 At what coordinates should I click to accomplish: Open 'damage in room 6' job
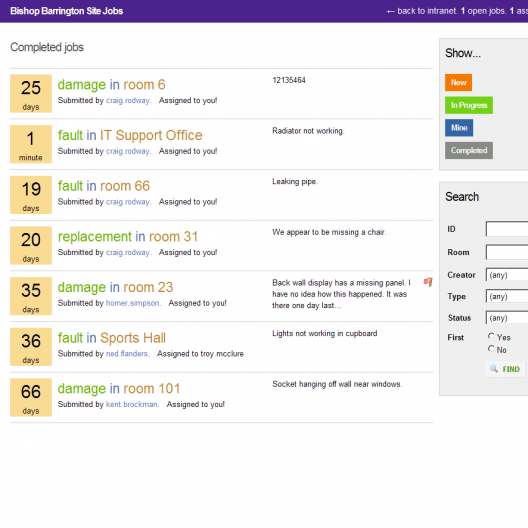click(x=111, y=85)
